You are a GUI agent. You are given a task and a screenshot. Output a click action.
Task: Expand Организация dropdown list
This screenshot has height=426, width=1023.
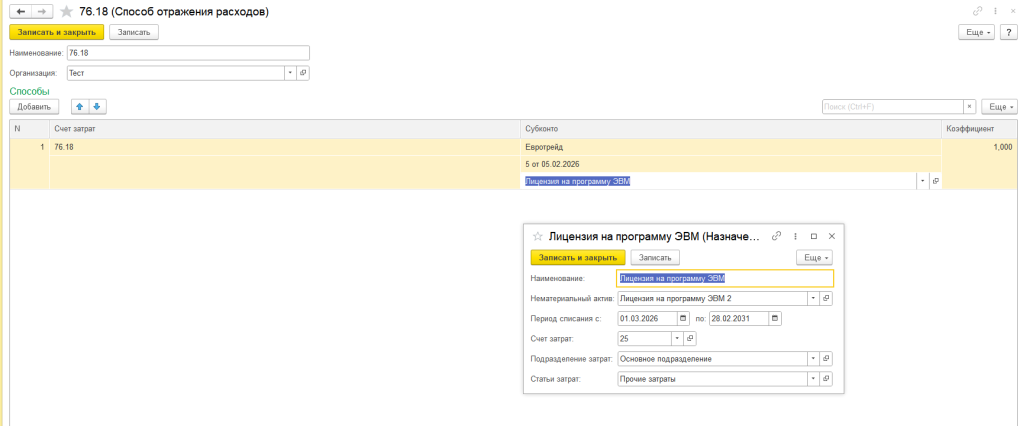[291, 73]
